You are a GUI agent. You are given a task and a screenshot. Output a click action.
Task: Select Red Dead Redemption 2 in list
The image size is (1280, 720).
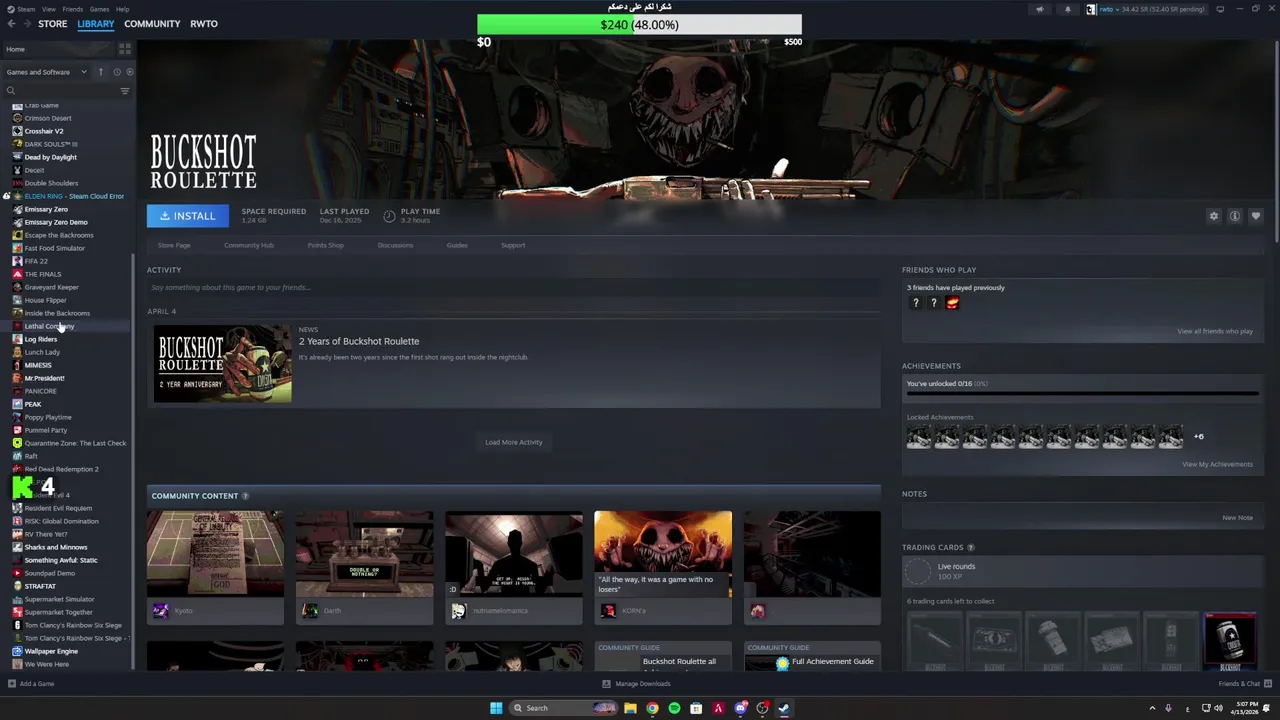(61, 469)
